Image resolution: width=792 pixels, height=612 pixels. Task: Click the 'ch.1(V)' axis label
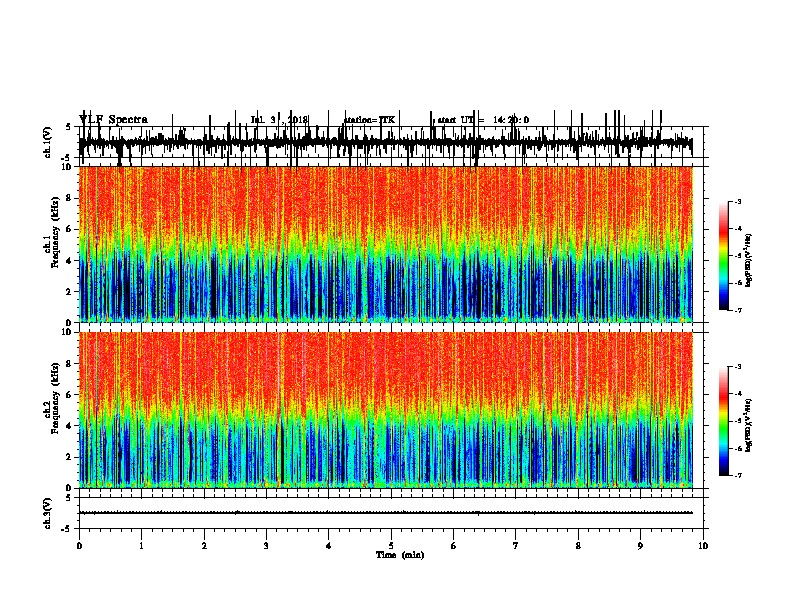[x=47, y=142]
